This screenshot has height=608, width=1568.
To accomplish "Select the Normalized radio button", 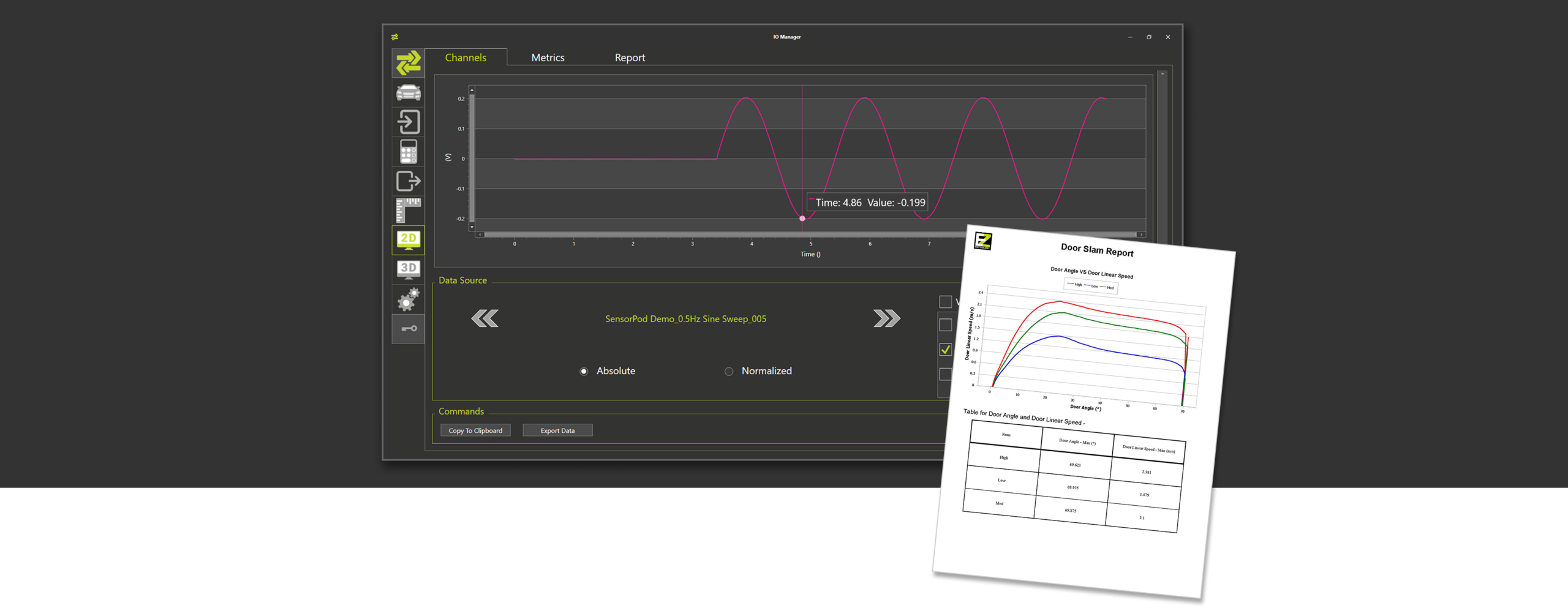I will pyautogui.click(x=729, y=371).
